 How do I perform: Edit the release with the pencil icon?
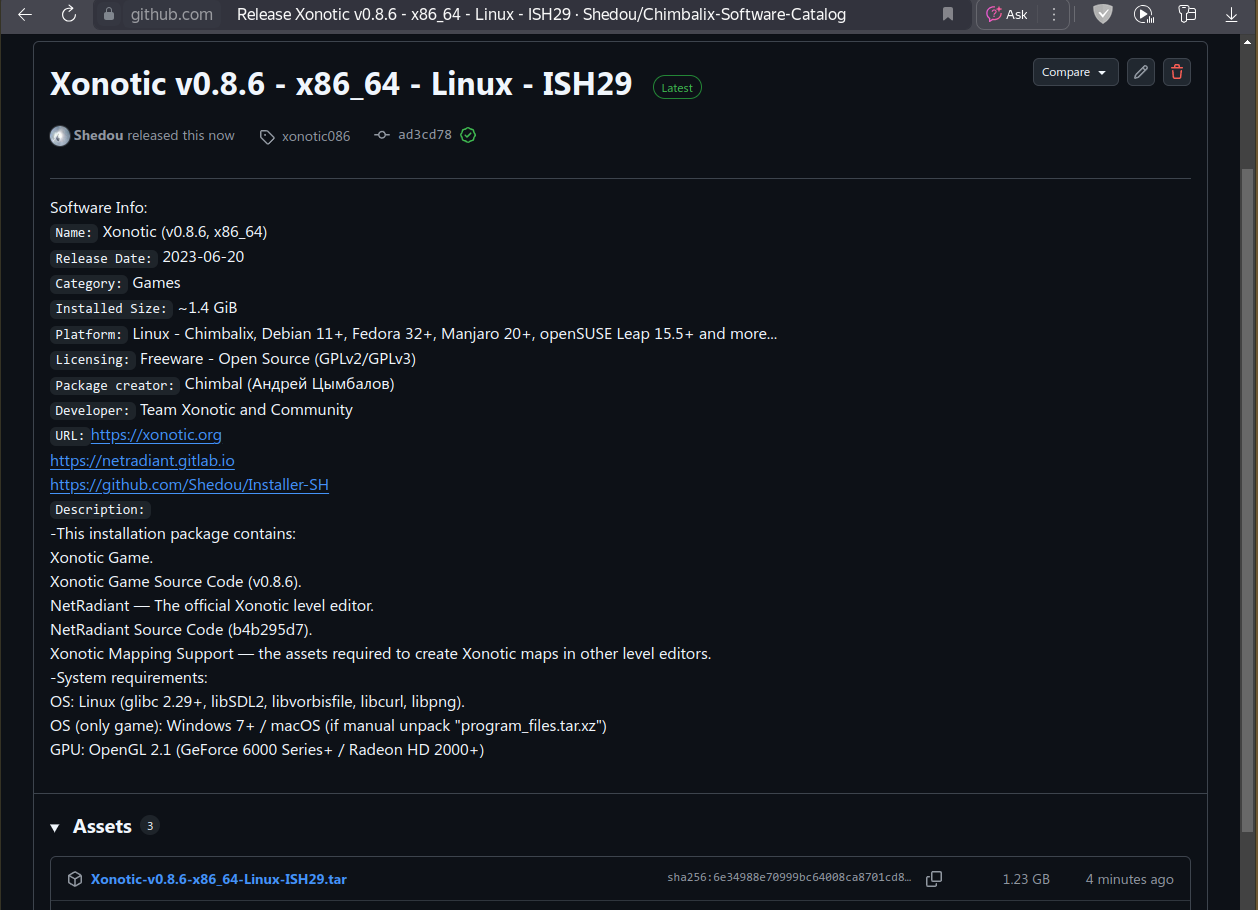click(1140, 72)
